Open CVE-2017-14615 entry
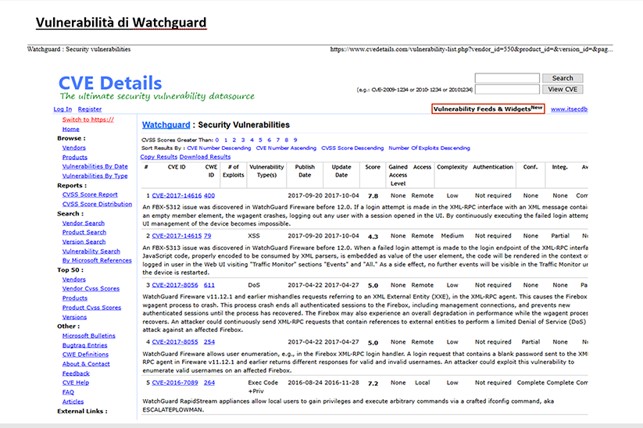Viewport: 643px width, 428px height. pyautogui.click(x=177, y=236)
